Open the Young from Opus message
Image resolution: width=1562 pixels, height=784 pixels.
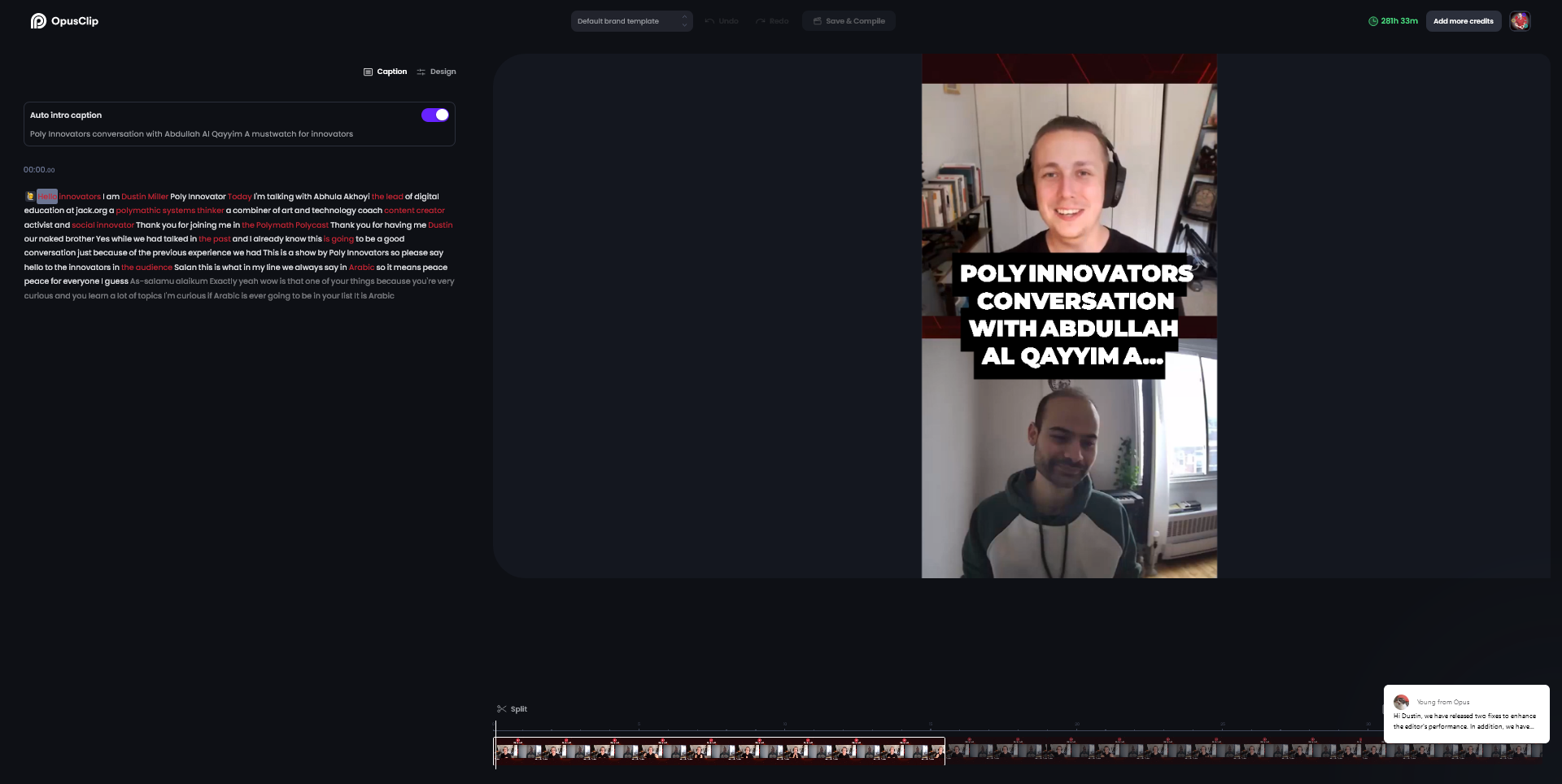click(x=1464, y=721)
